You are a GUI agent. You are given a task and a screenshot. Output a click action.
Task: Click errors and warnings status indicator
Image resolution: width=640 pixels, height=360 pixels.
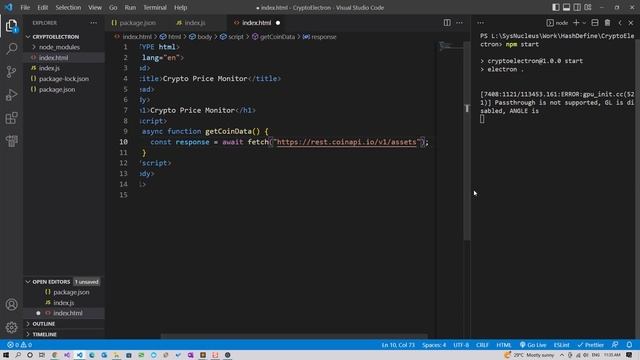click(20, 345)
